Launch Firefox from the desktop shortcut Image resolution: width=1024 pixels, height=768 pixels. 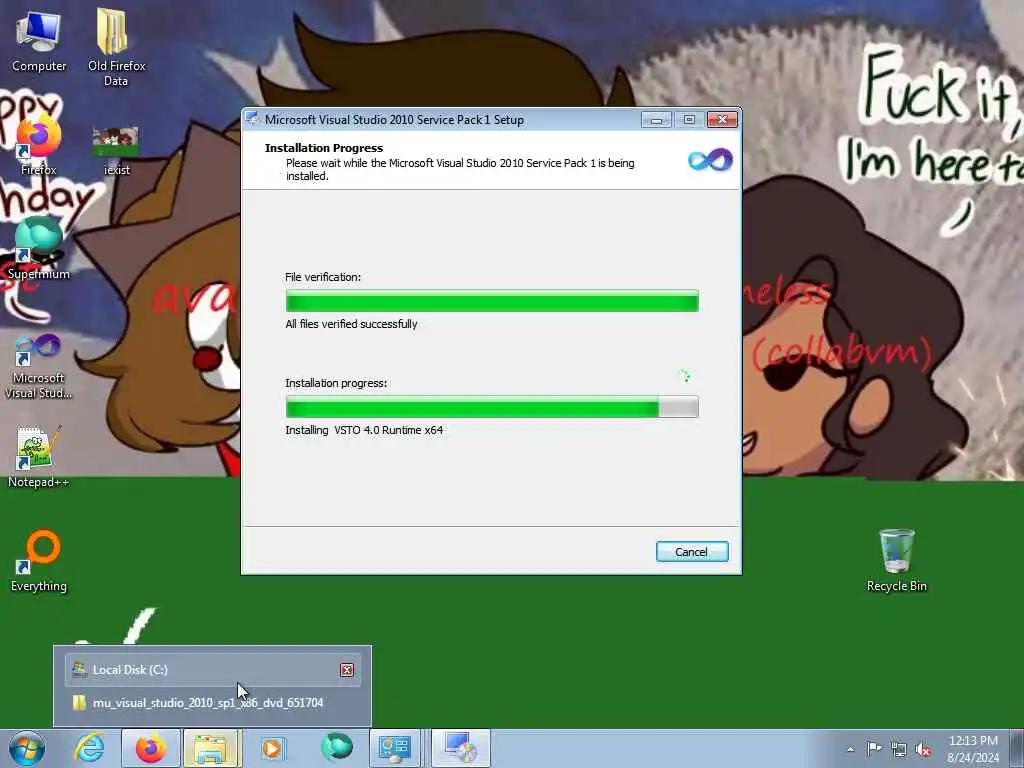pos(39,145)
